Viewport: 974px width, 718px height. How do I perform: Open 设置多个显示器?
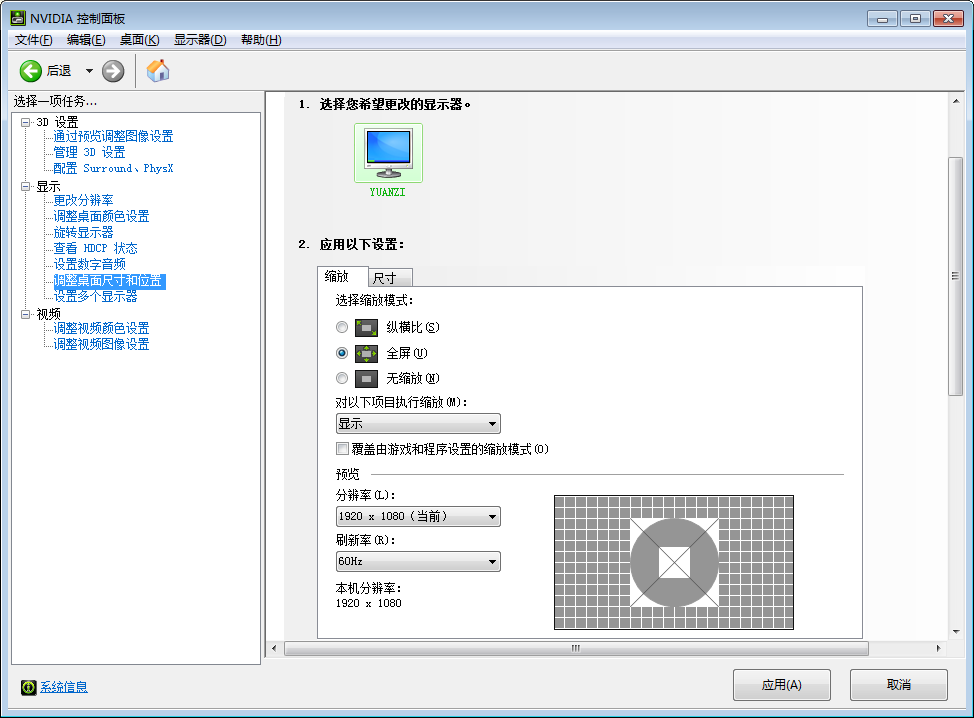(95, 296)
